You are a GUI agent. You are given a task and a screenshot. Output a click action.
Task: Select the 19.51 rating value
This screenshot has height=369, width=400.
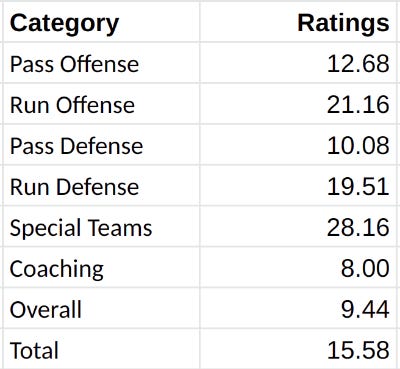pos(358,186)
